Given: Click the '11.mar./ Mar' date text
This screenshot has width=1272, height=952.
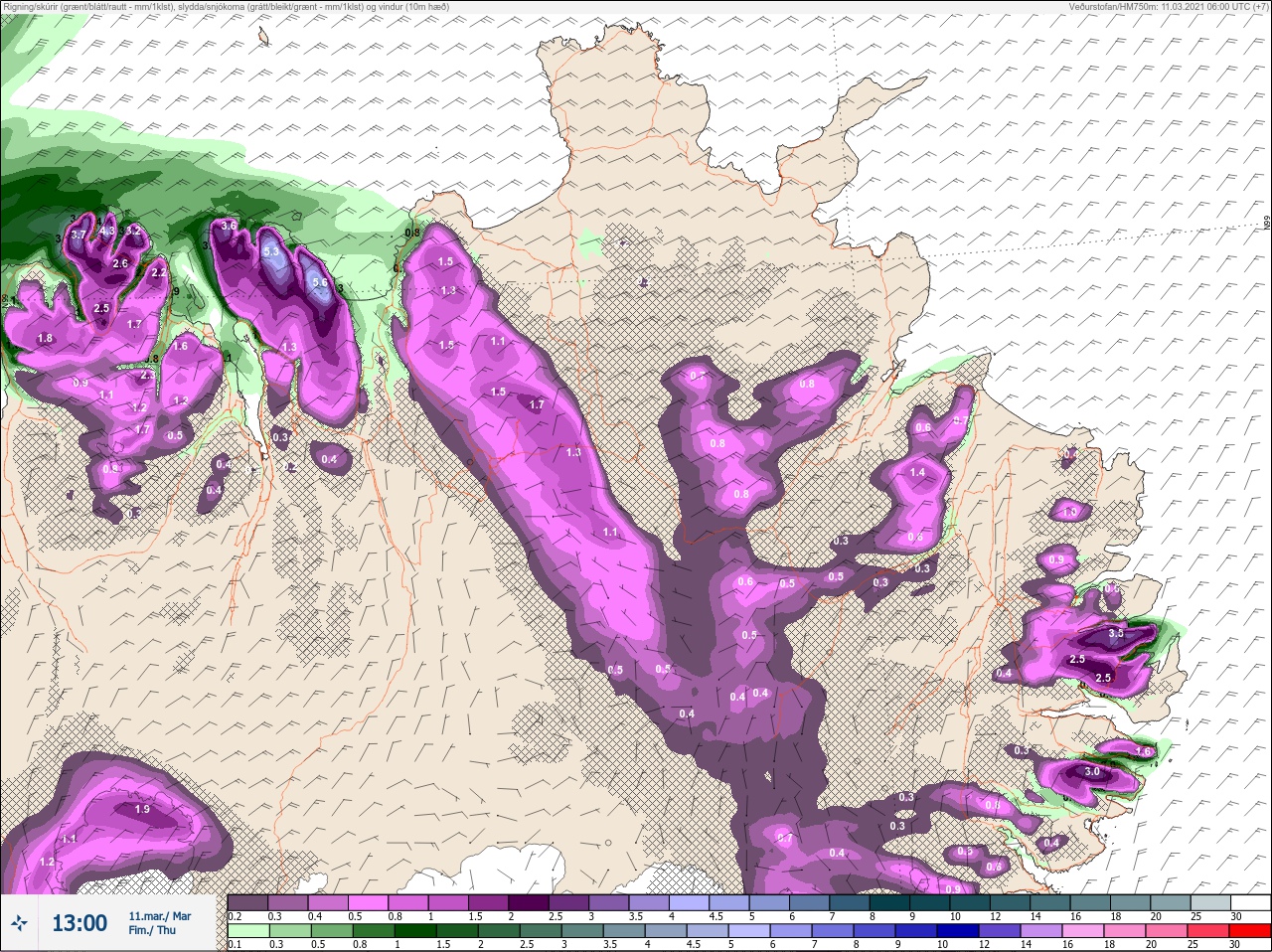Looking at the screenshot, I should coord(160,916).
